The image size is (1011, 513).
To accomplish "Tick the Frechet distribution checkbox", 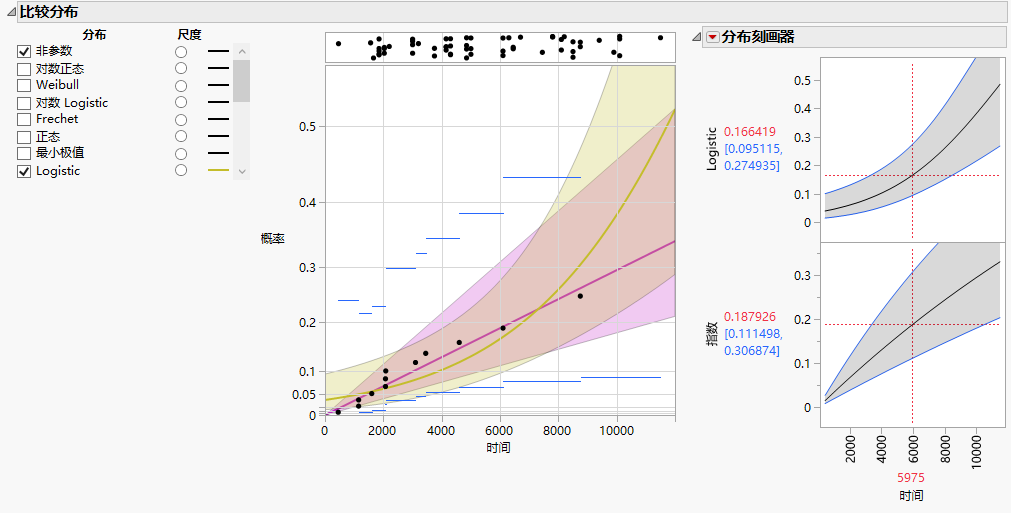I will click(24, 120).
